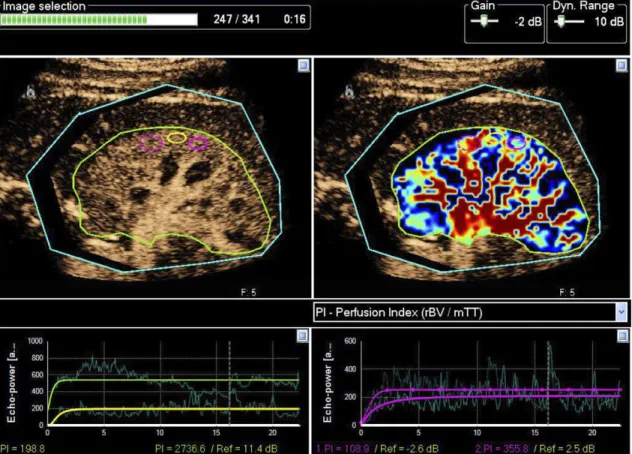632x454 pixels.
Task: Maximize the right echo-power chart
Action: pyautogui.click(x=622, y=335)
